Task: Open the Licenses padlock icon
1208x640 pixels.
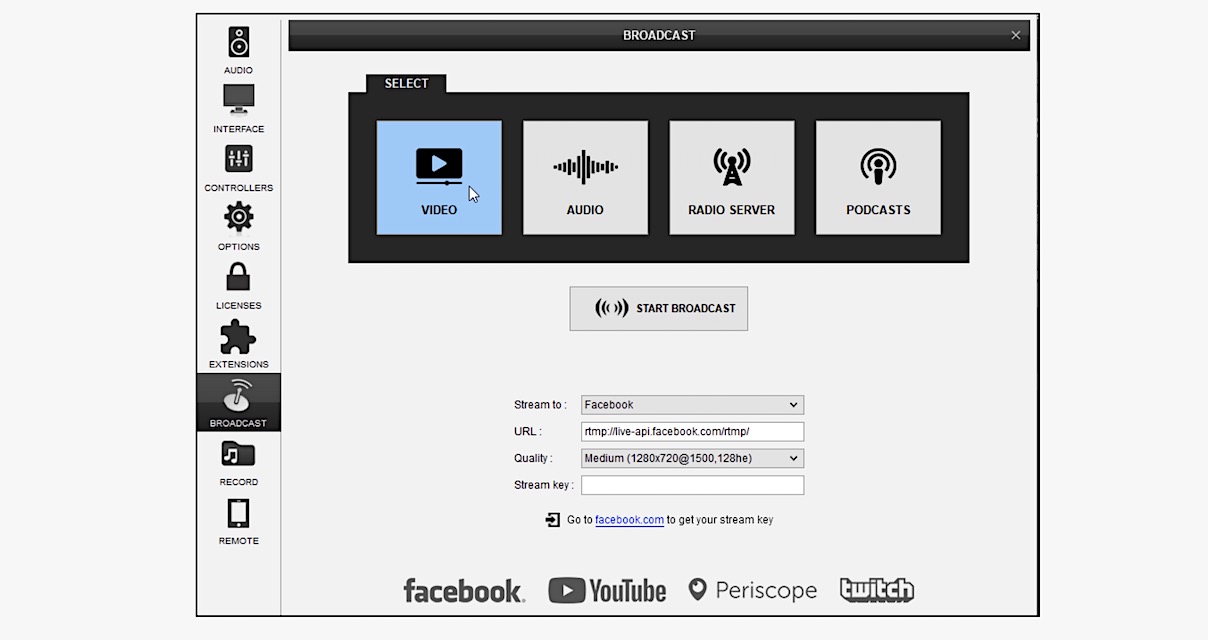Action: (x=238, y=277)
